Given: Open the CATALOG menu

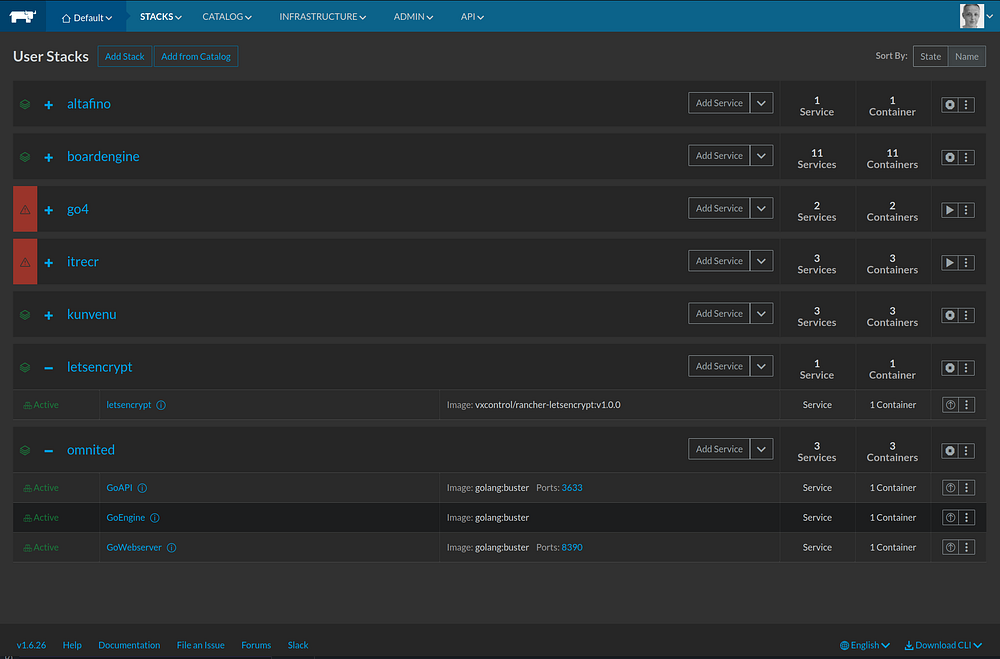Looking at the screenshot, I should [x=226, y=17].
